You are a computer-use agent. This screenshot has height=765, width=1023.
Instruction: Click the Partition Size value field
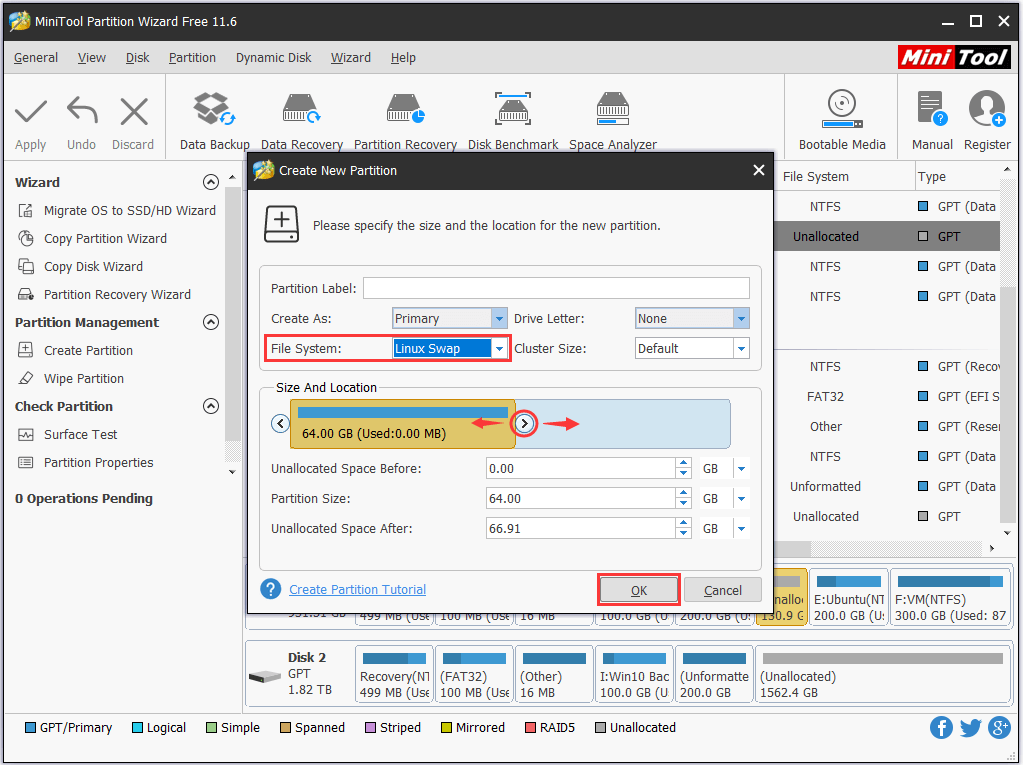pos(581,498)
